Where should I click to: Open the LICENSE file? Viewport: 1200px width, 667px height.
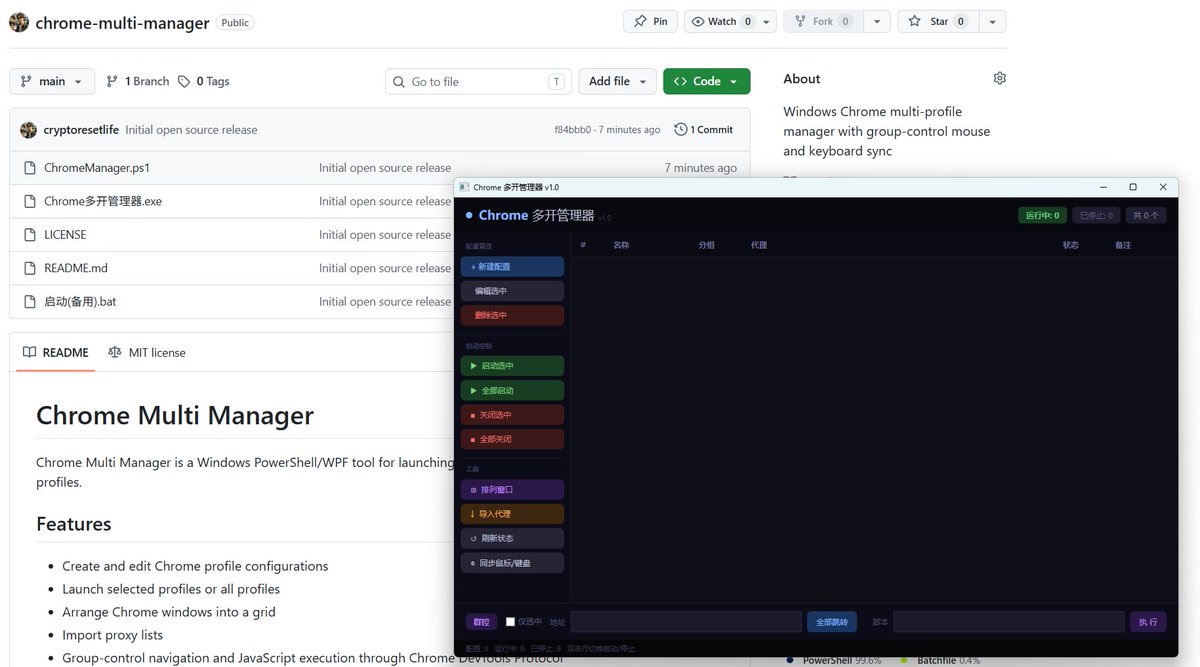[65, 235]
